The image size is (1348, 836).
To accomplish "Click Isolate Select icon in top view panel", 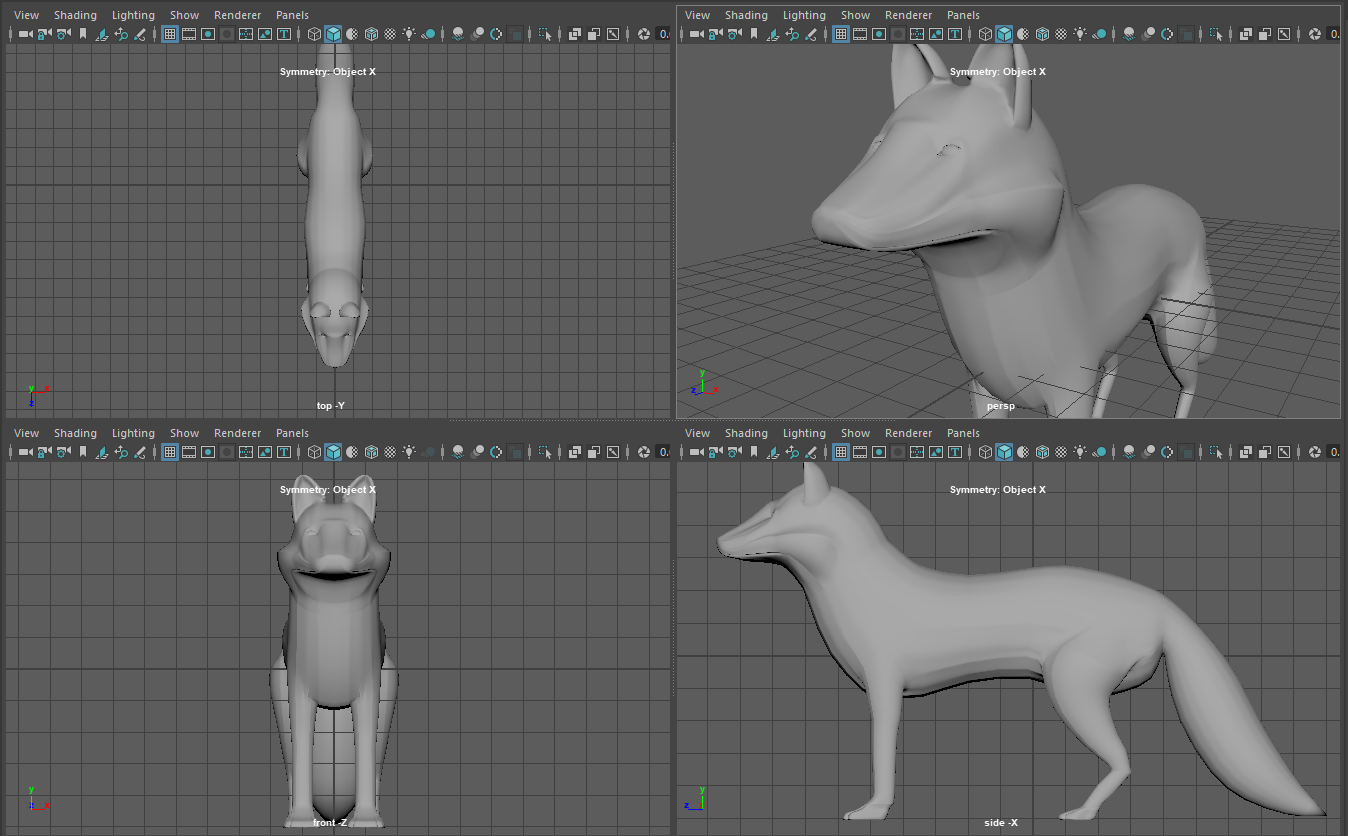I will (x=545, y=34).
